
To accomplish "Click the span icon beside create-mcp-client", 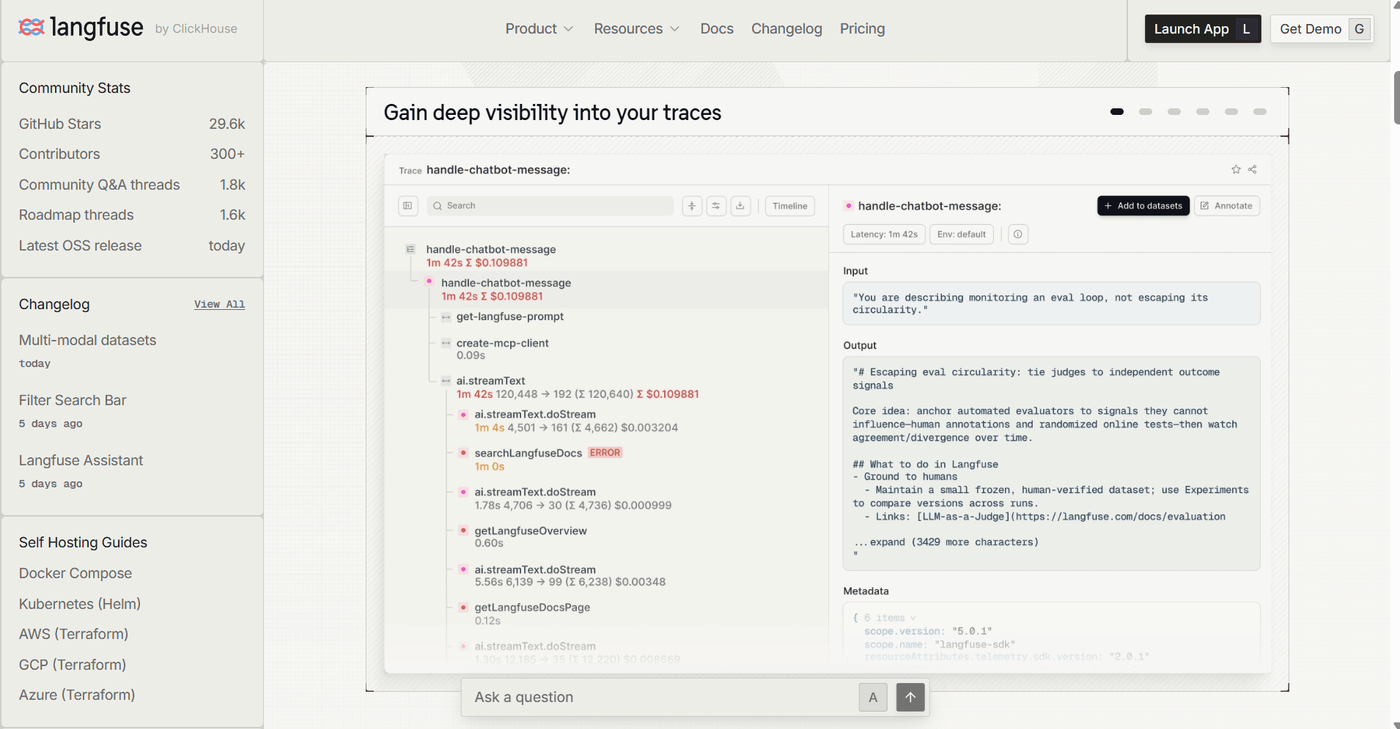I will click(x=446, y=343).
